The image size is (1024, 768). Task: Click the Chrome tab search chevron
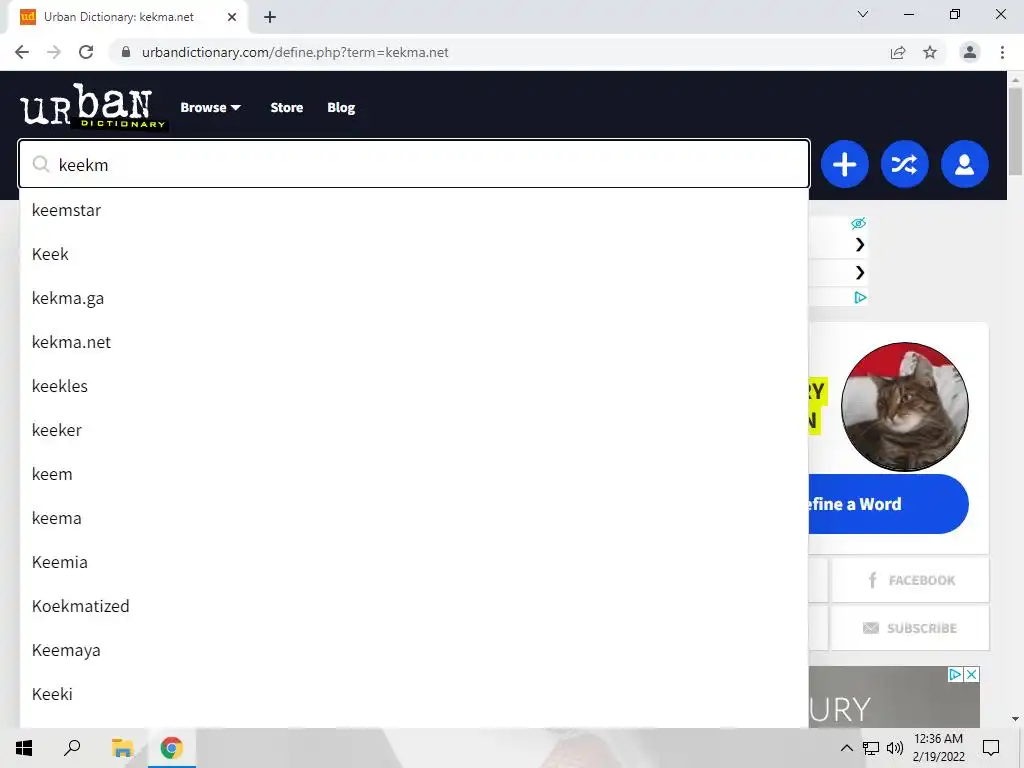[863, 14]
